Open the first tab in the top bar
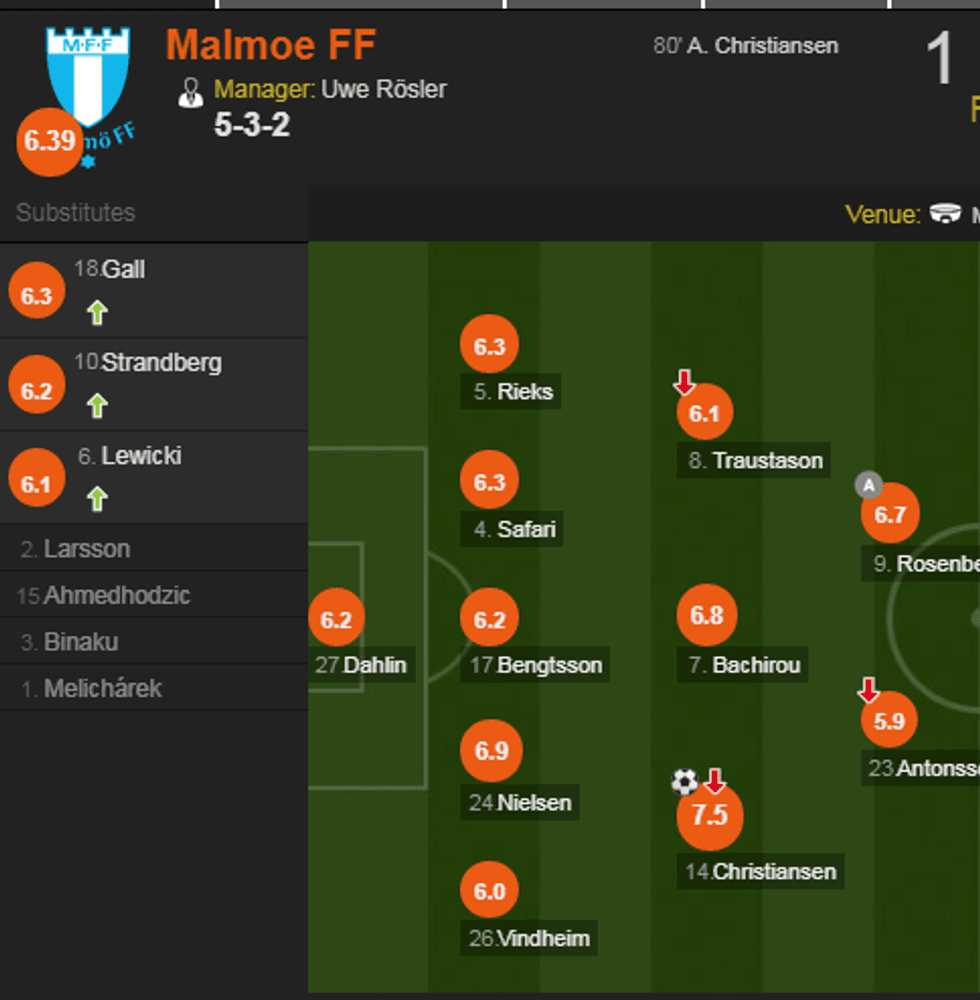Image resolution: width=980 pixels, height=1000 pixels. pos(105,8)
